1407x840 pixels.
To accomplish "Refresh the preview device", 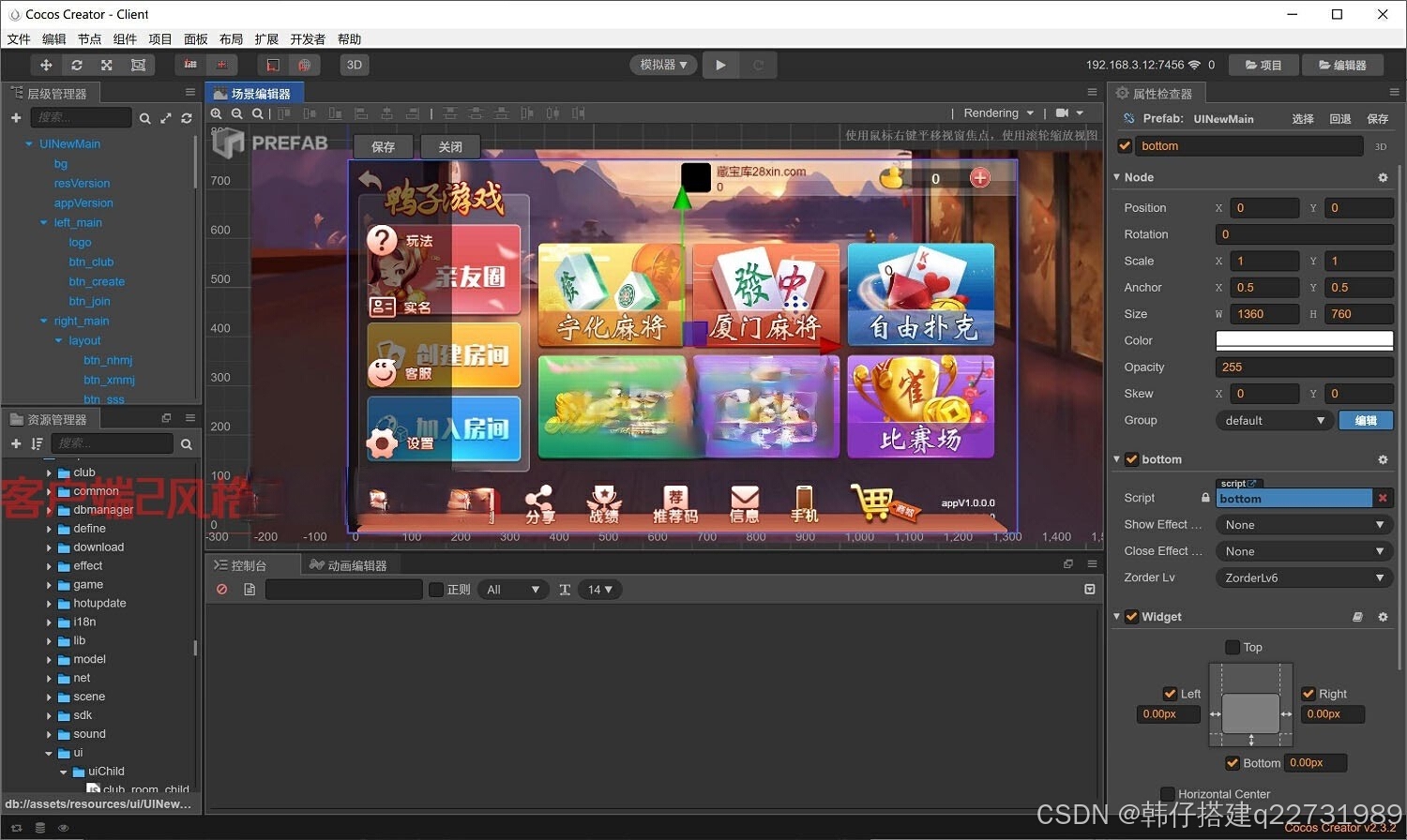I will point(758,65).
